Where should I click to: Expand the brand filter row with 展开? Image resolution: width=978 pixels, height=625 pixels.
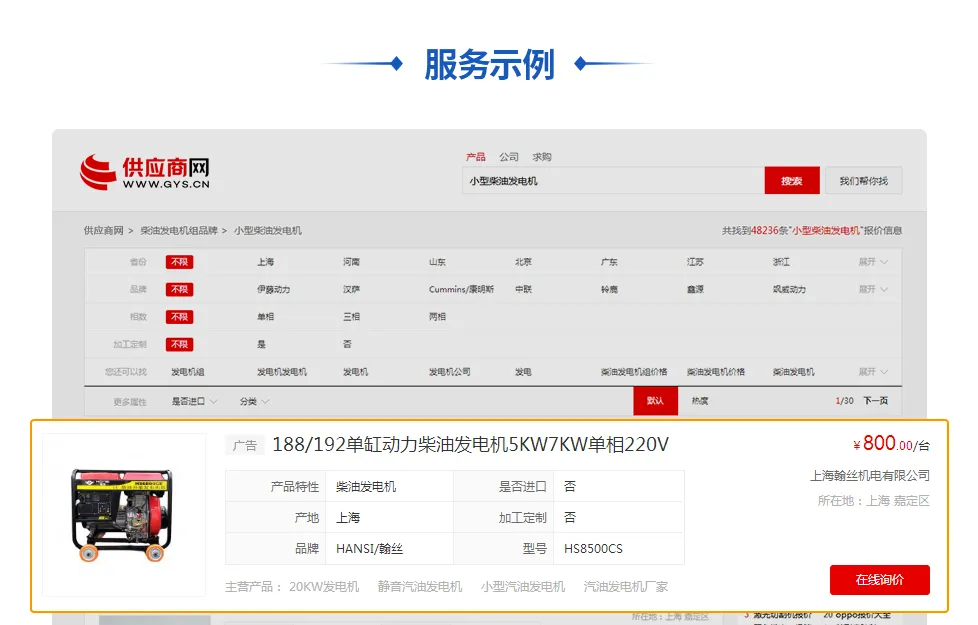point(873,289)
